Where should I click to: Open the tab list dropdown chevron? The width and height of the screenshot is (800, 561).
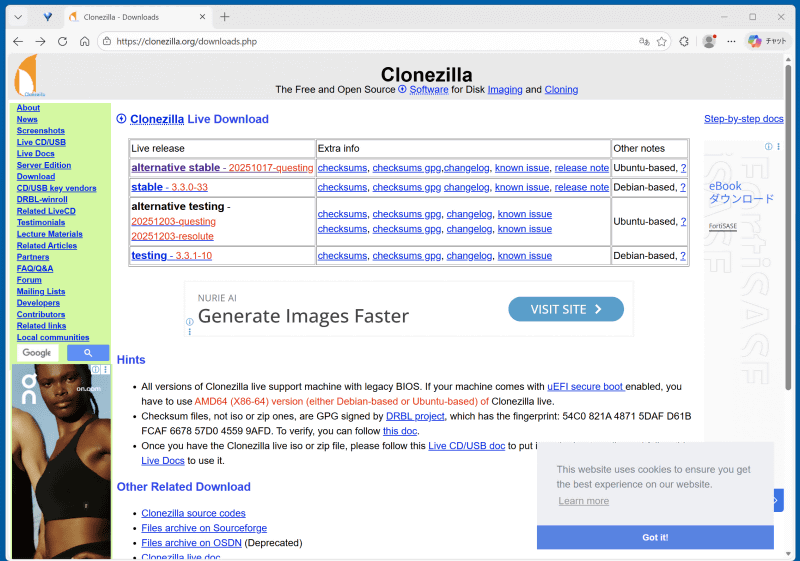tap(18, 17)
